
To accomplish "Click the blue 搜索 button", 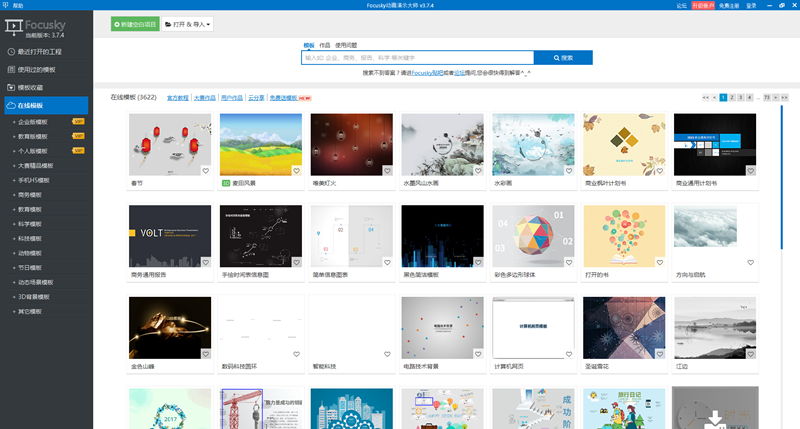I will [563, 58].
